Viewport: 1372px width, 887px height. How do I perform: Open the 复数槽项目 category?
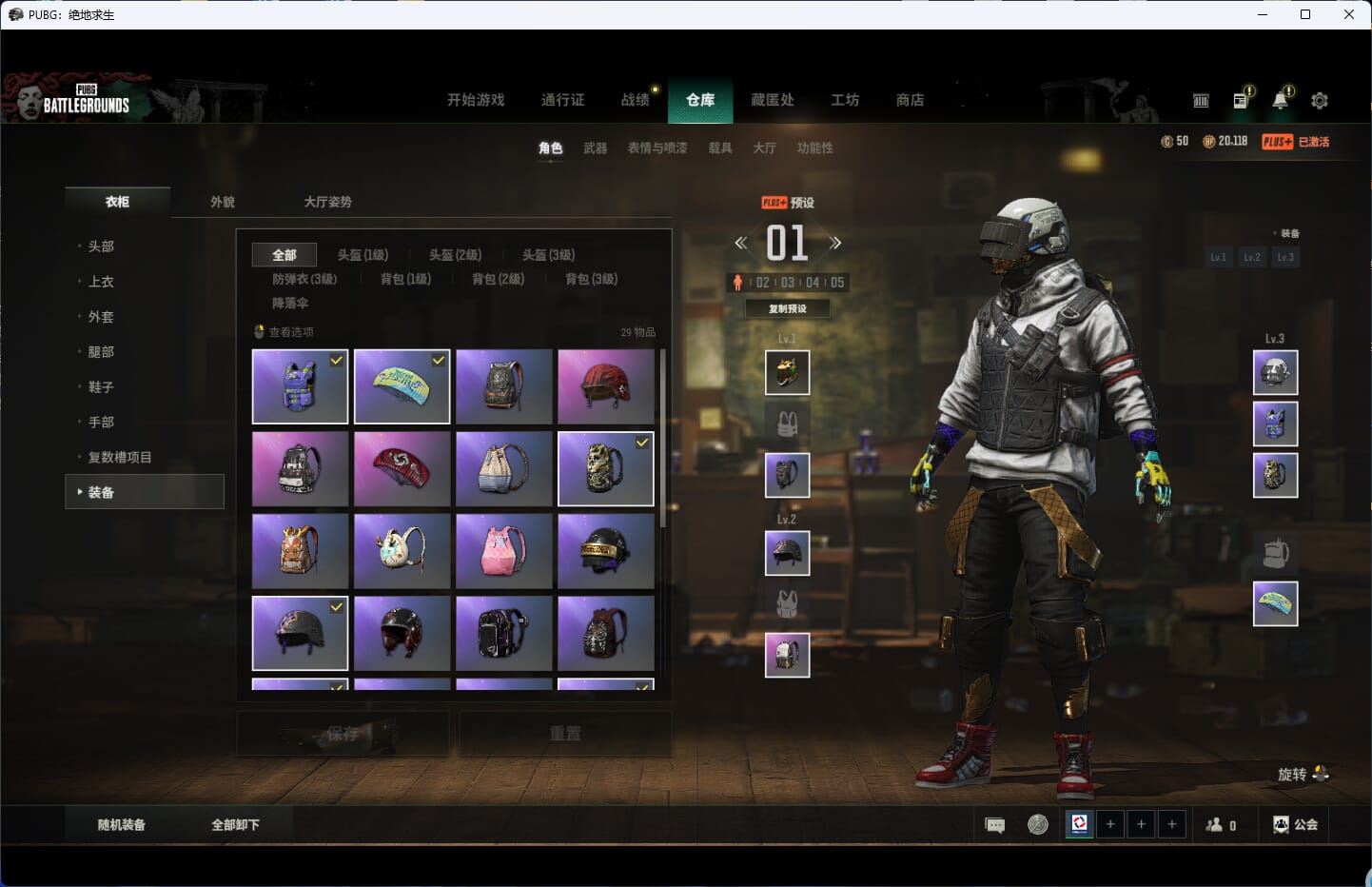click(x=119, y=458)
